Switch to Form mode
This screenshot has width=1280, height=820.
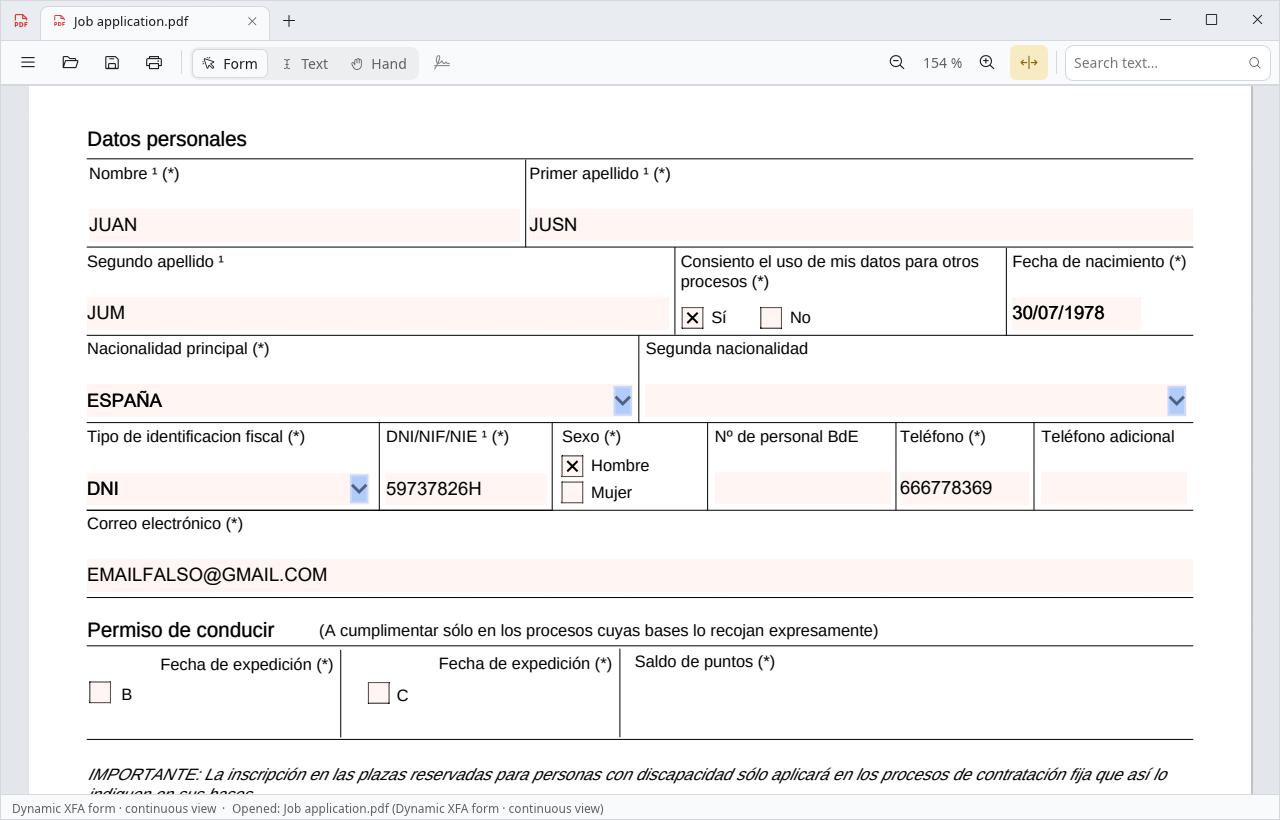click(230, 64)
